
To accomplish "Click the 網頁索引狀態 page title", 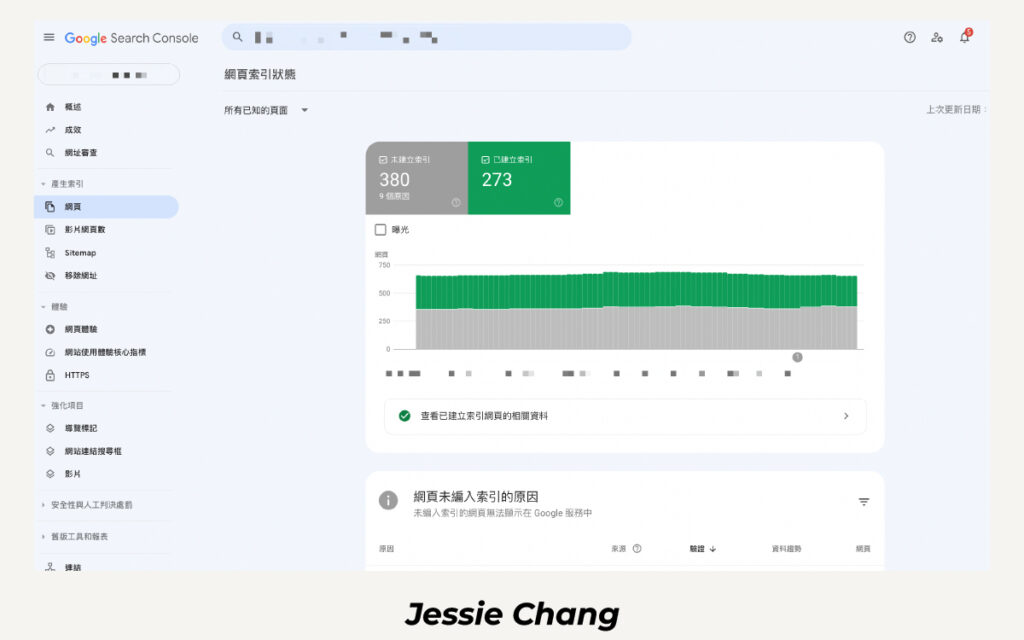I will (x=260, y=74).
